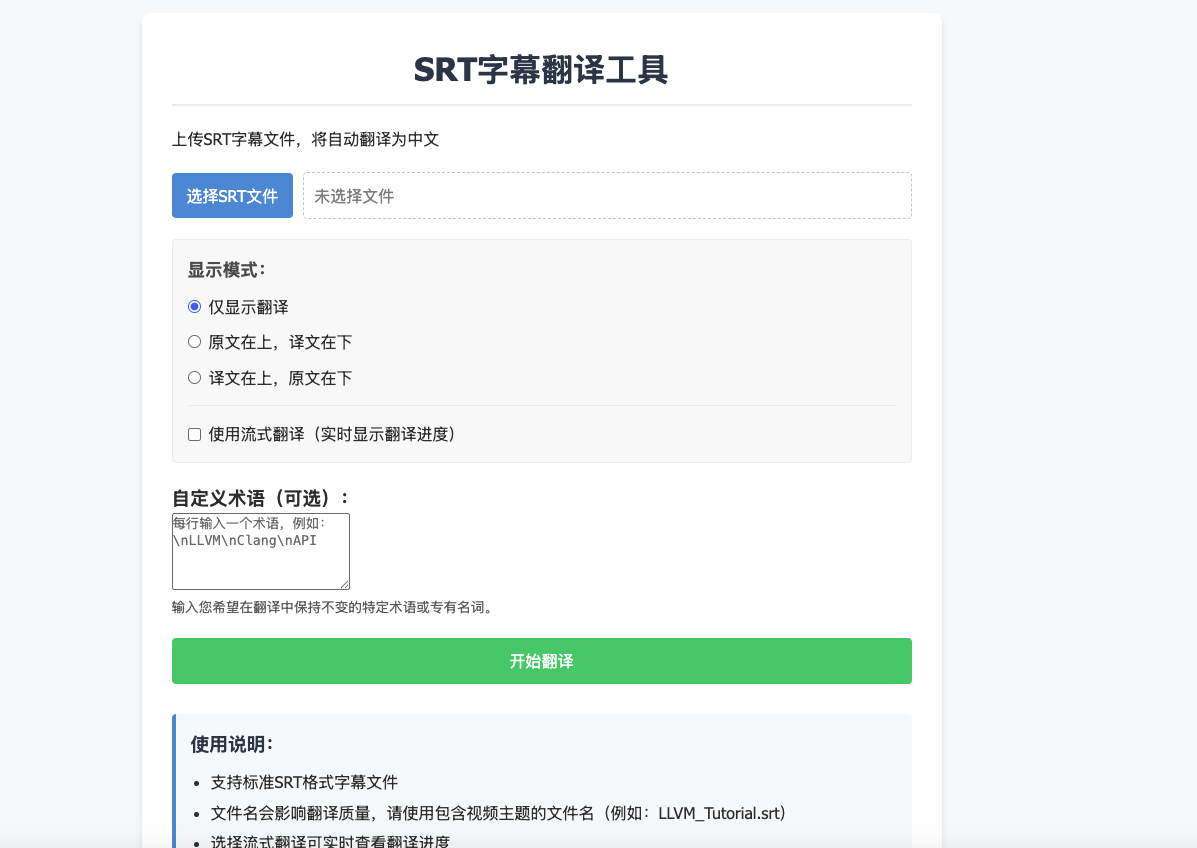Select the 原文在上，译文在下 radio option

coord(195,342)
